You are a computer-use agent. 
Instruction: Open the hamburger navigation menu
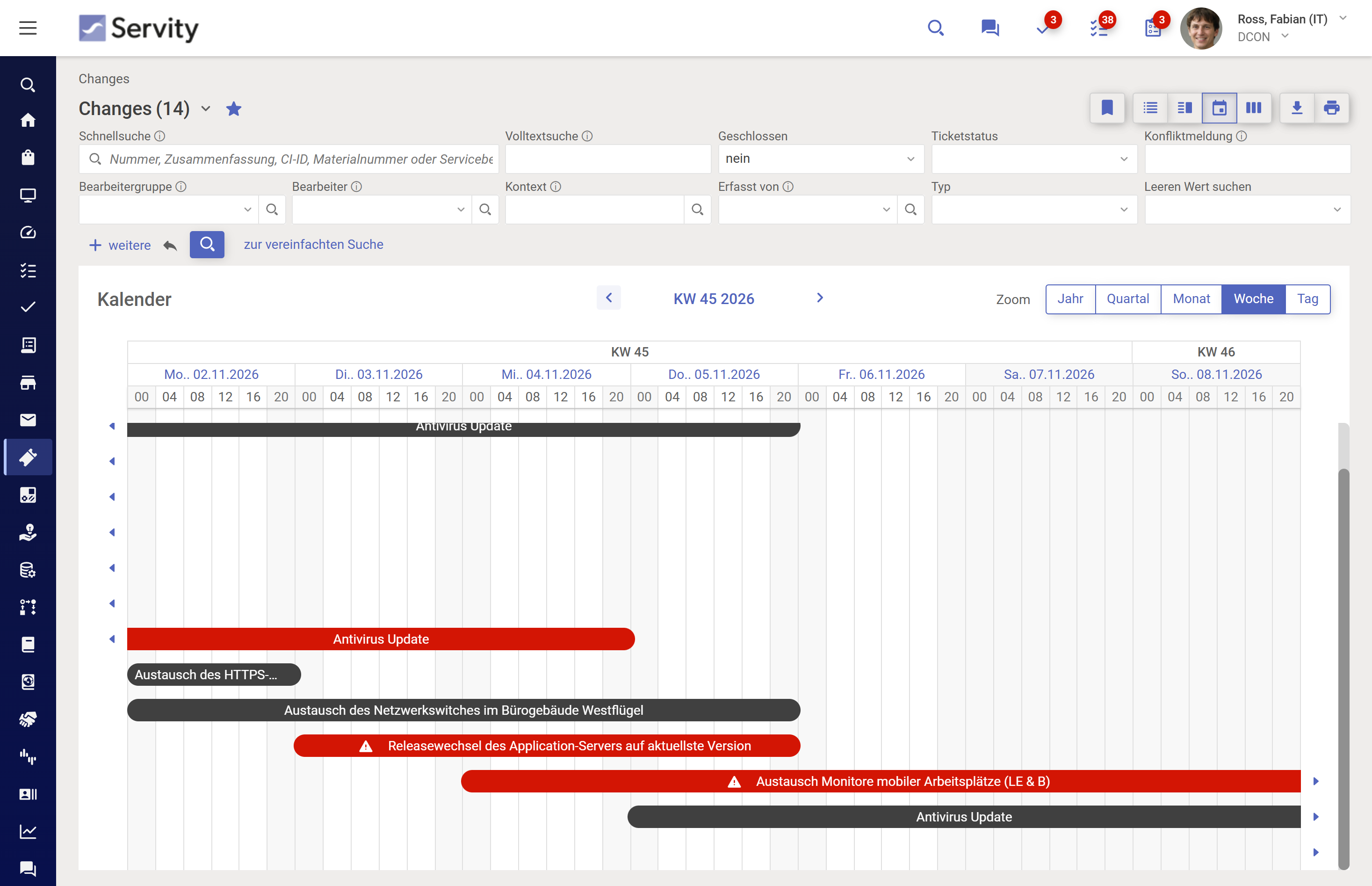28,28
